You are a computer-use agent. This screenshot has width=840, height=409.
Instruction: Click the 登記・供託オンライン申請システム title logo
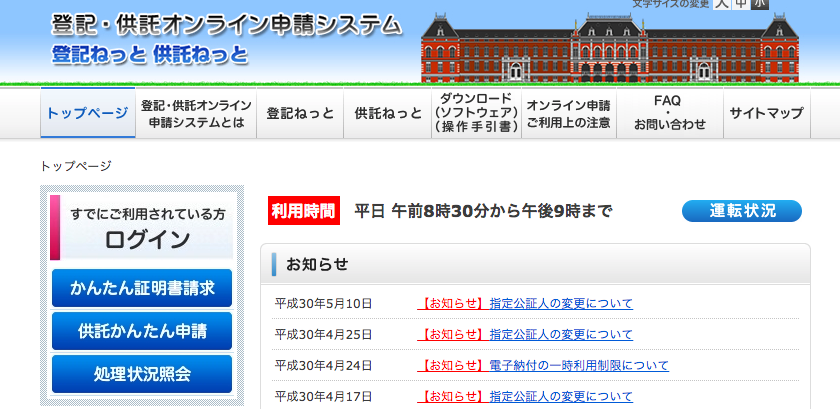pyautogui.click(x=226, y=25)
